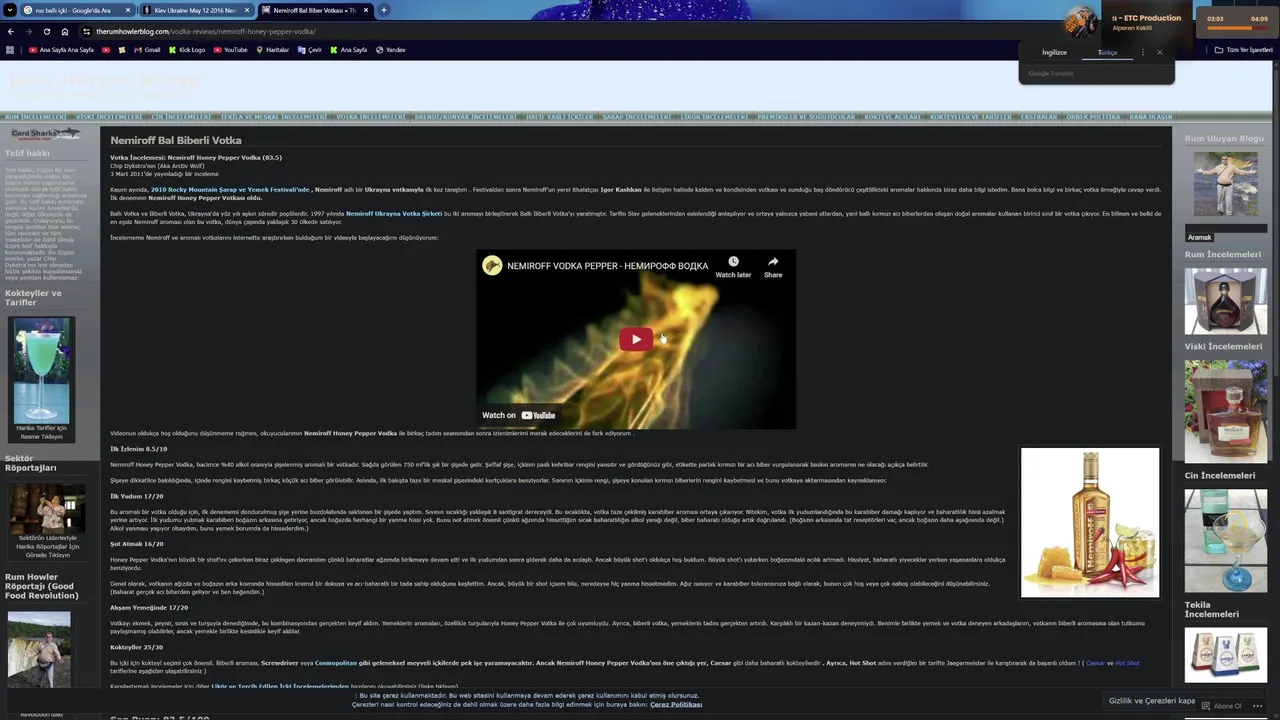The width and height of the screenshot is (1280, 720).
Task: Play the Nemiroff Vodka Pepper YouTube video
Action: [x=636, y=339]
